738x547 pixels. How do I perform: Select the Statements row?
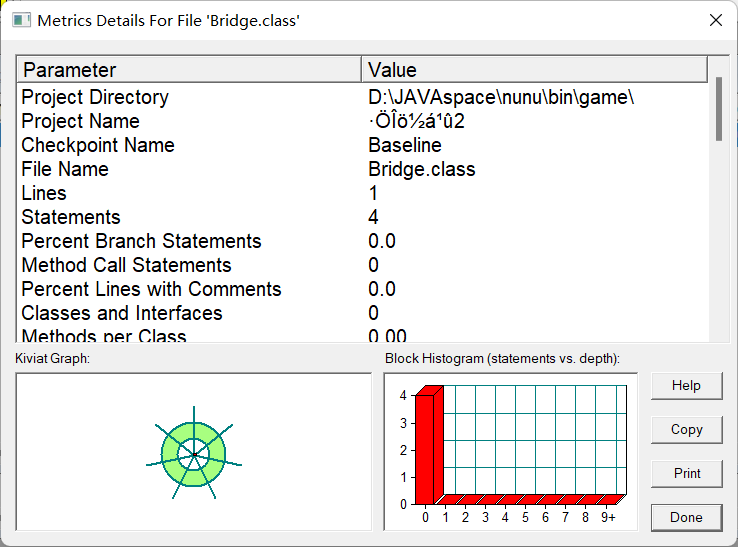71,217
